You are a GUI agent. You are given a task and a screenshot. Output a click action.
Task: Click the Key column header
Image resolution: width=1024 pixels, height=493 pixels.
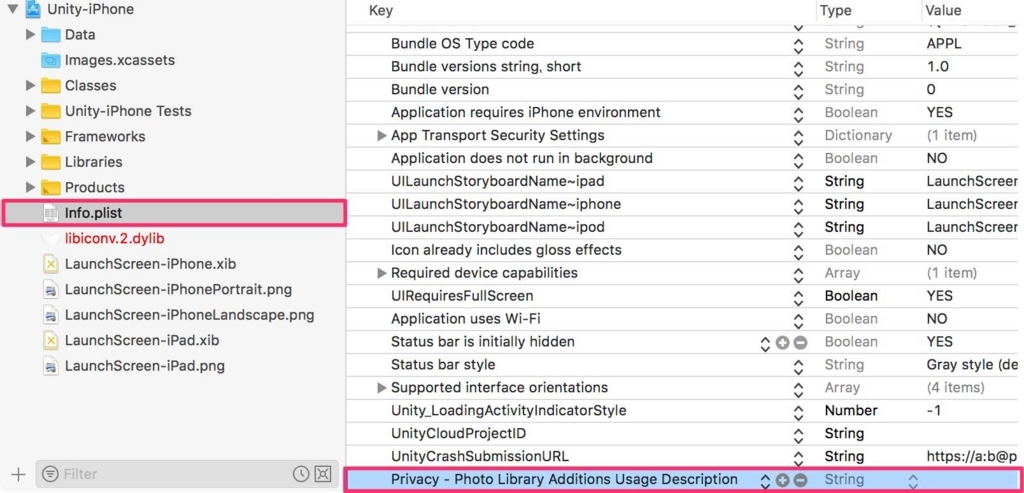(x=381, y=10)
